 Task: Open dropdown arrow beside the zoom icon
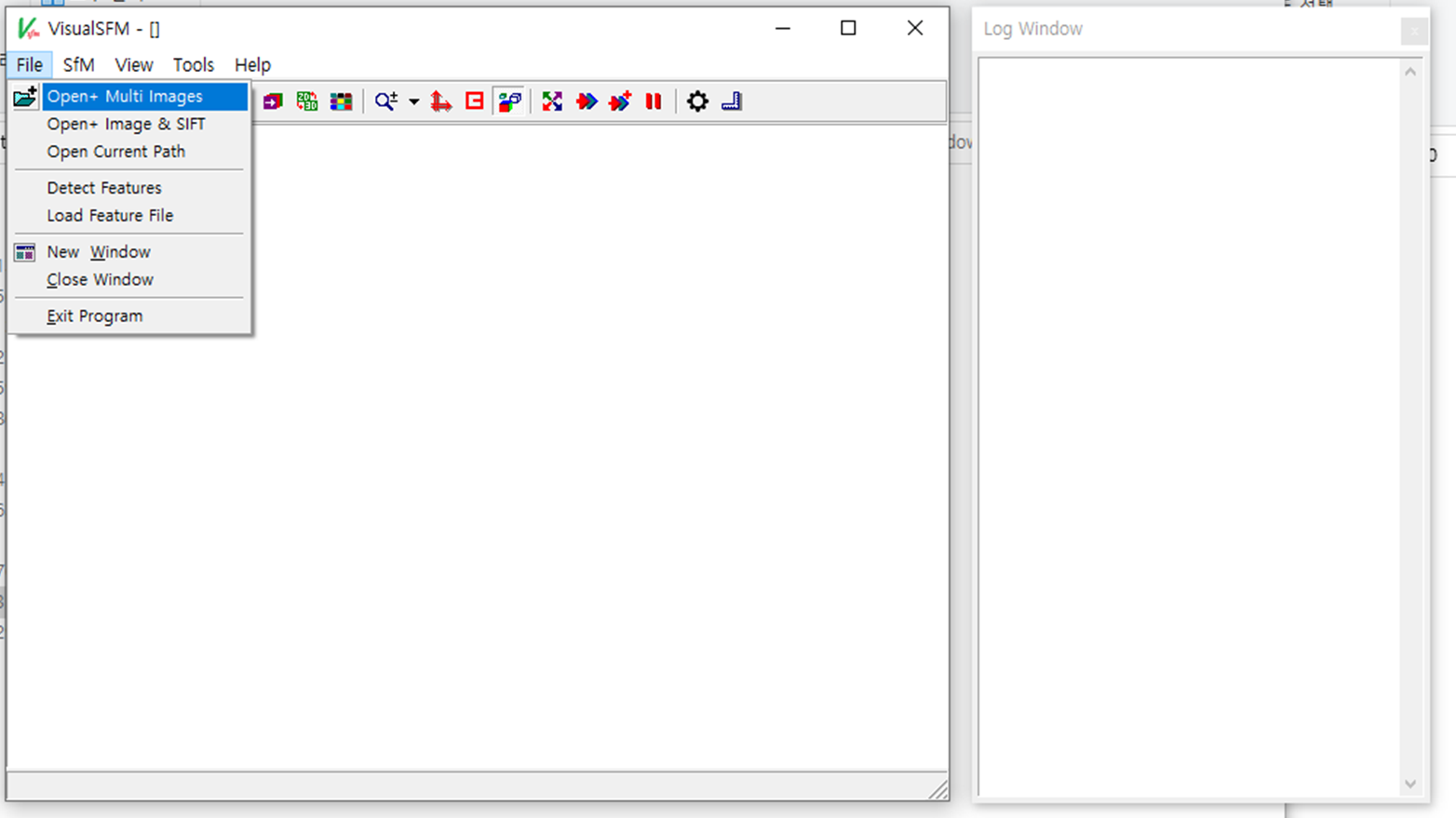point(413,101)
